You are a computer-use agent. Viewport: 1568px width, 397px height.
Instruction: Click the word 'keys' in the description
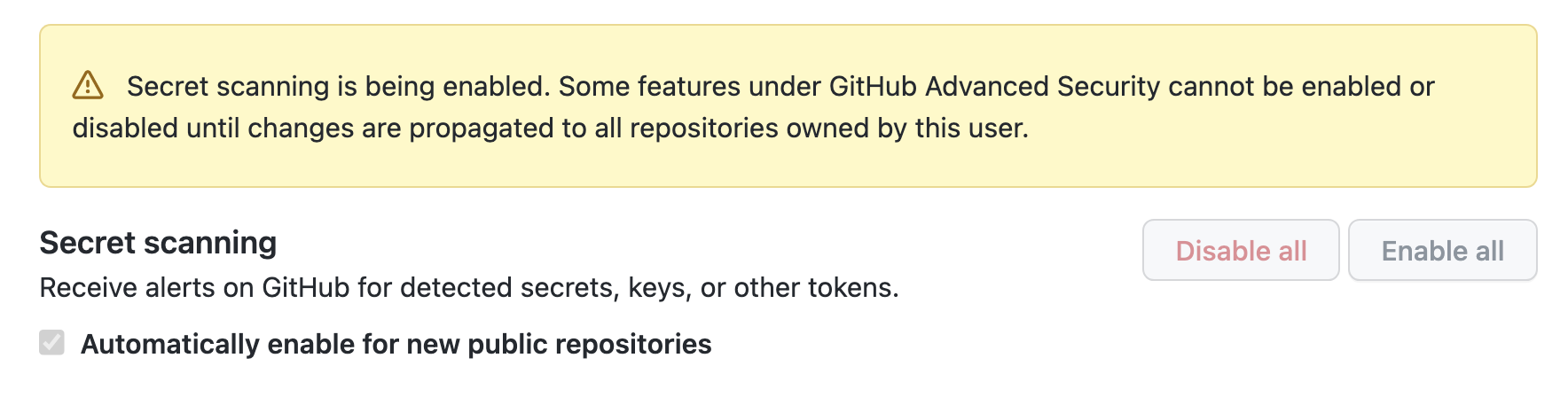coord(659,288)
